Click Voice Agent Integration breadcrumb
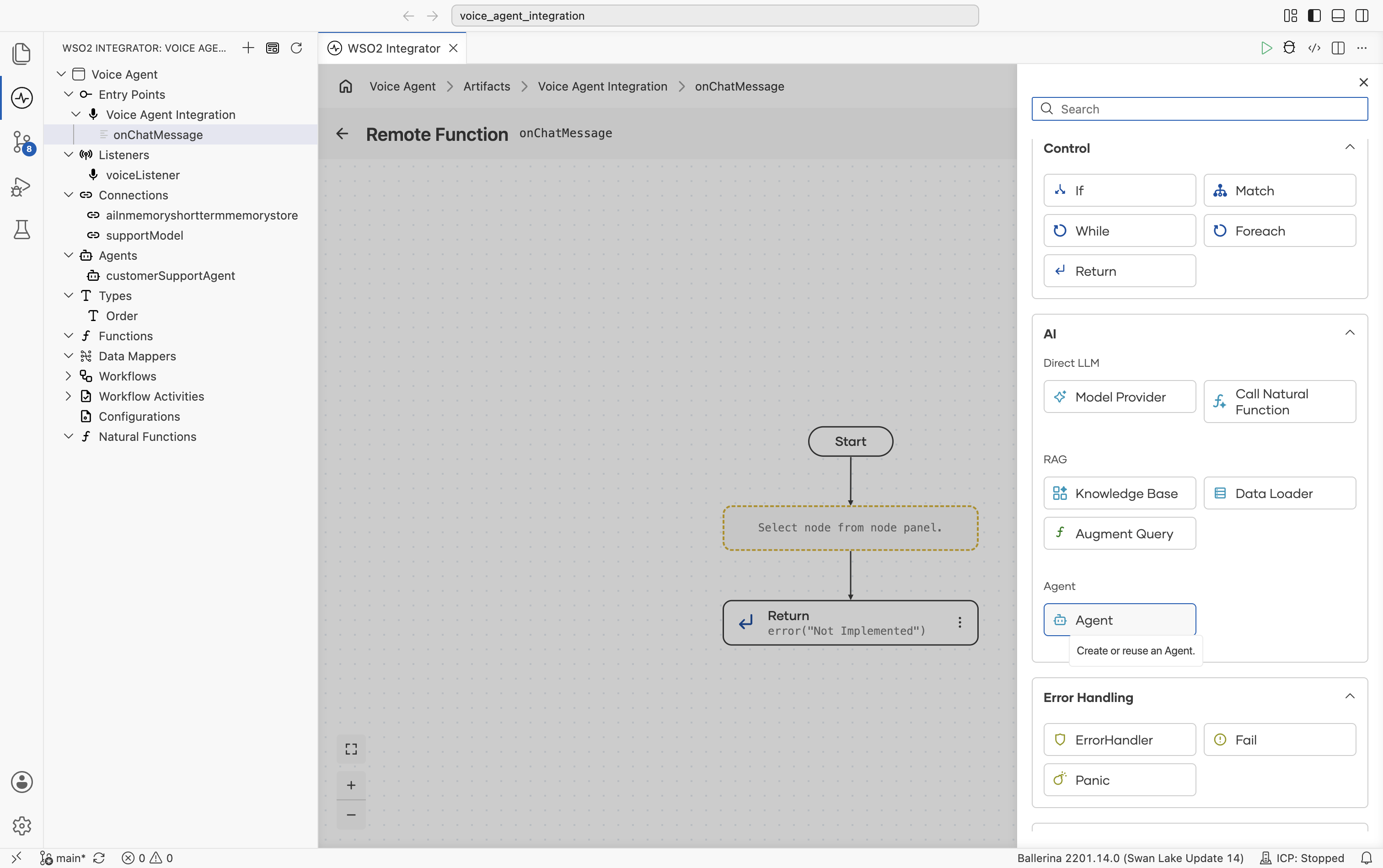 point(602,86)
